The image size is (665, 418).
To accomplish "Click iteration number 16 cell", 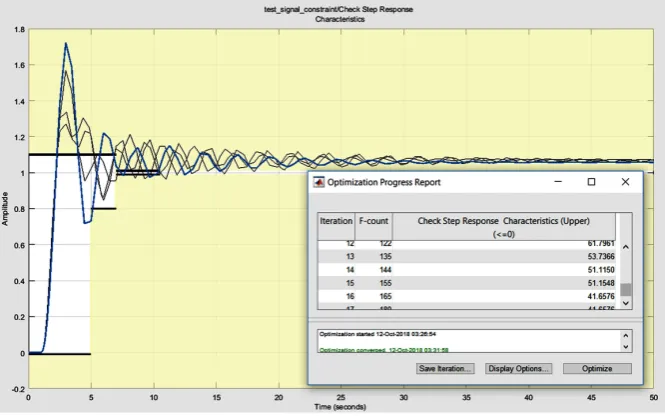I will (350, 296).
